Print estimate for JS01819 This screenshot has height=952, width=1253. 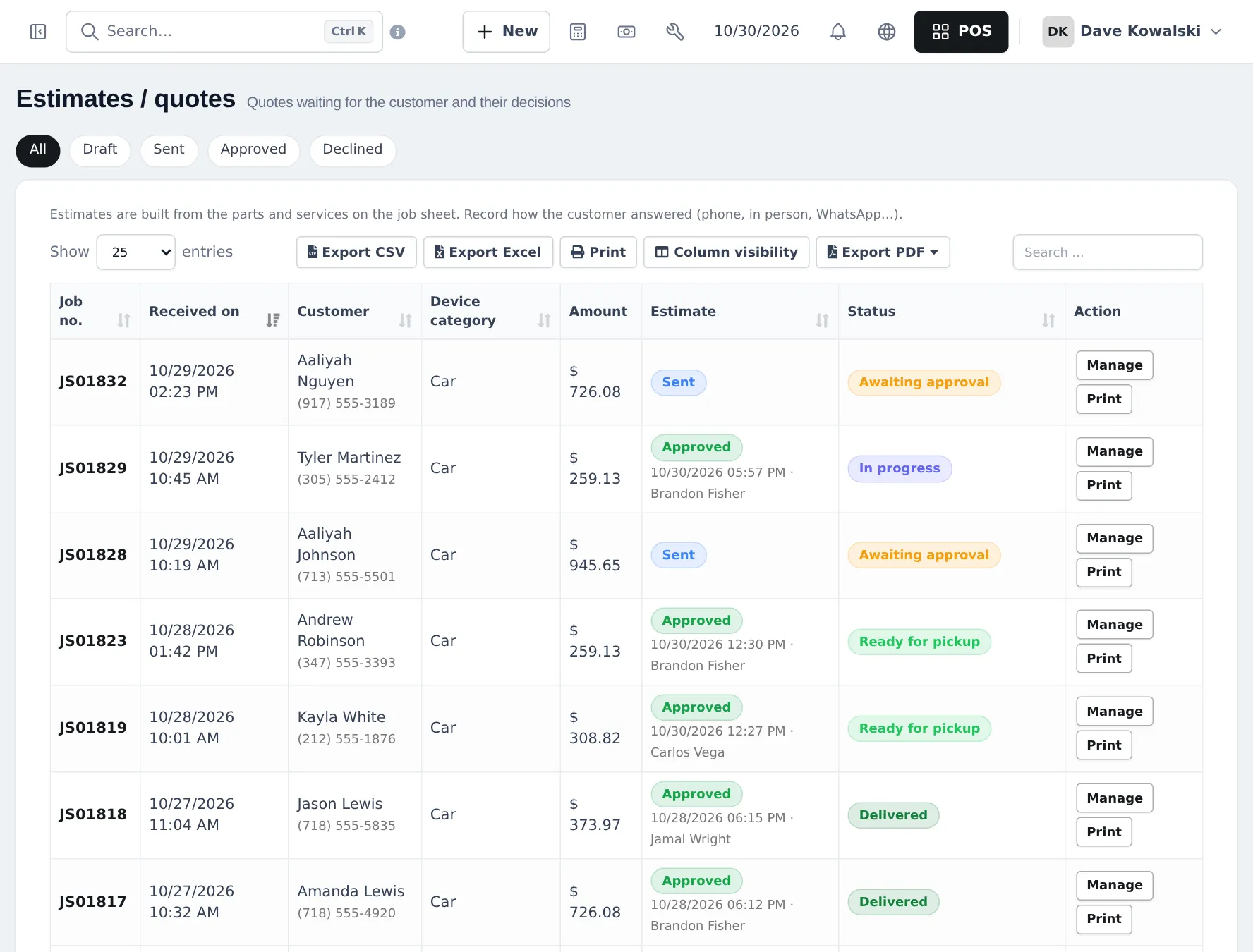click(1103, 745)
